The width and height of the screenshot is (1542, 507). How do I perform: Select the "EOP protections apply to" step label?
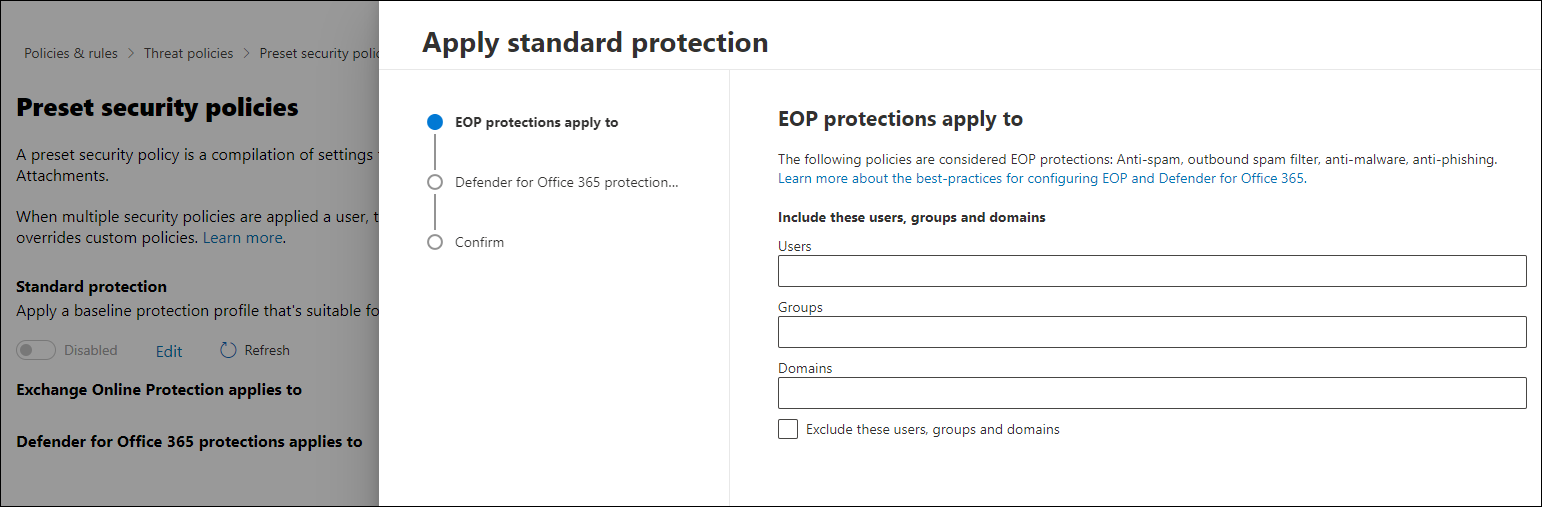coord(536,122)
